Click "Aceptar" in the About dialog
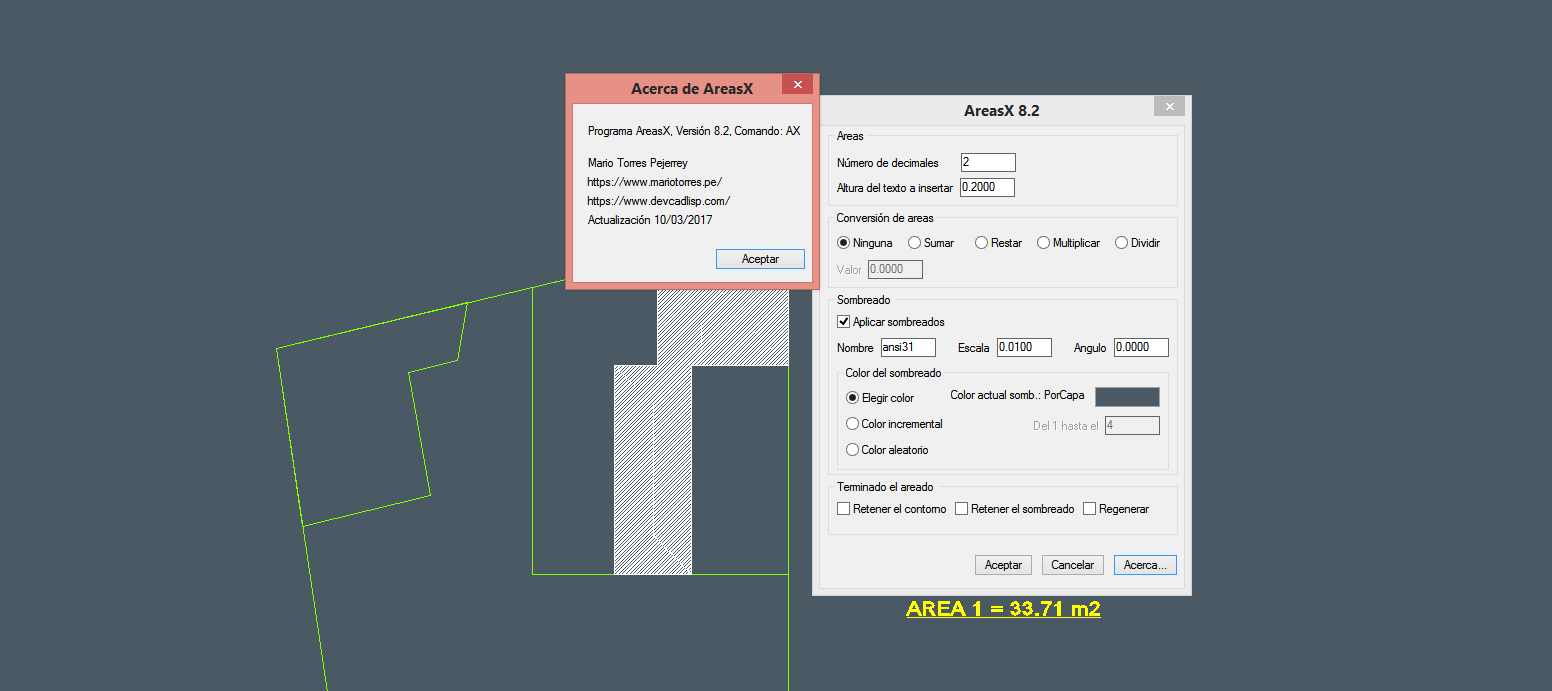 [x=760, y=258]
